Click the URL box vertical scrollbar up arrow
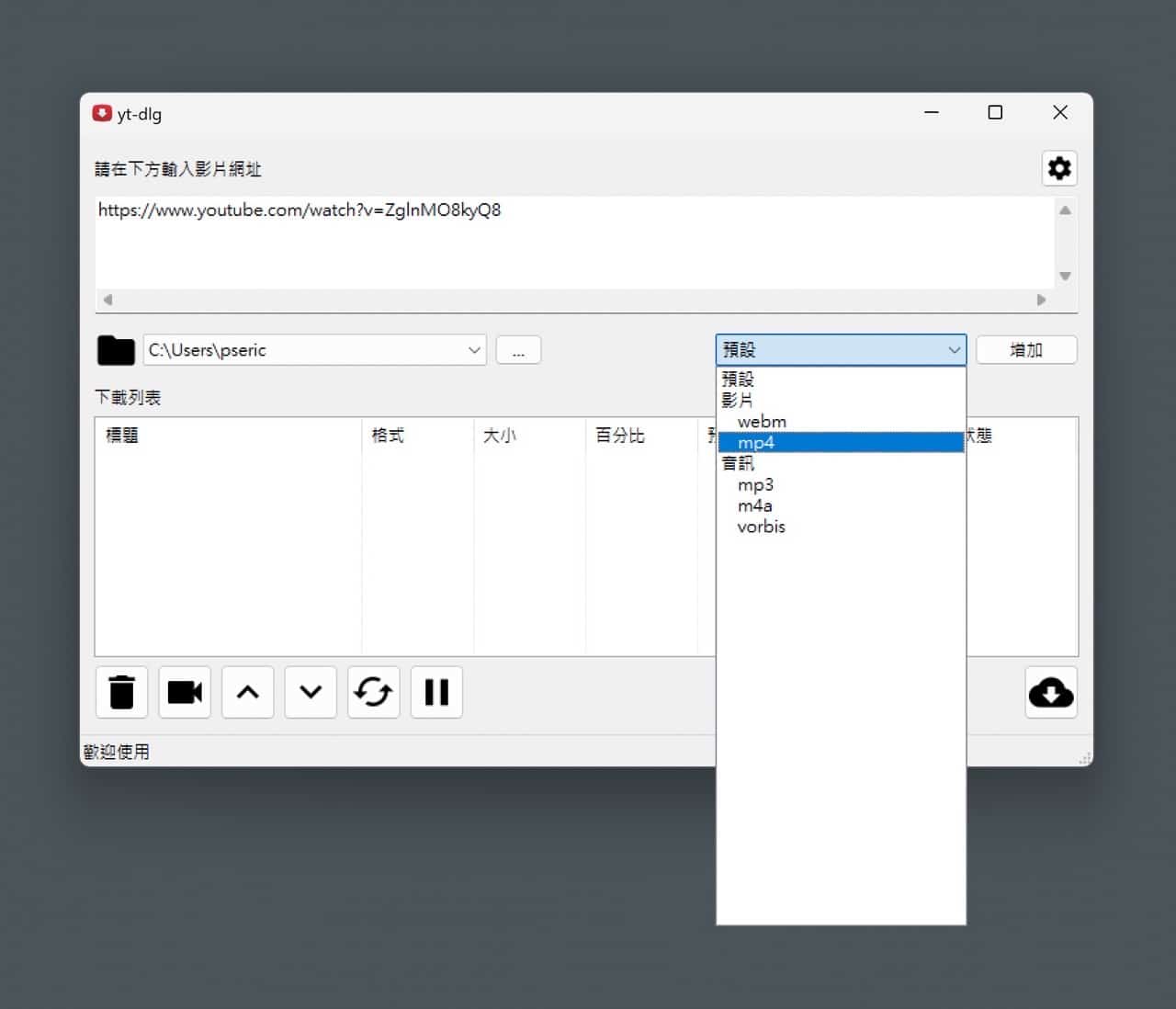 tap(1065, 210)
